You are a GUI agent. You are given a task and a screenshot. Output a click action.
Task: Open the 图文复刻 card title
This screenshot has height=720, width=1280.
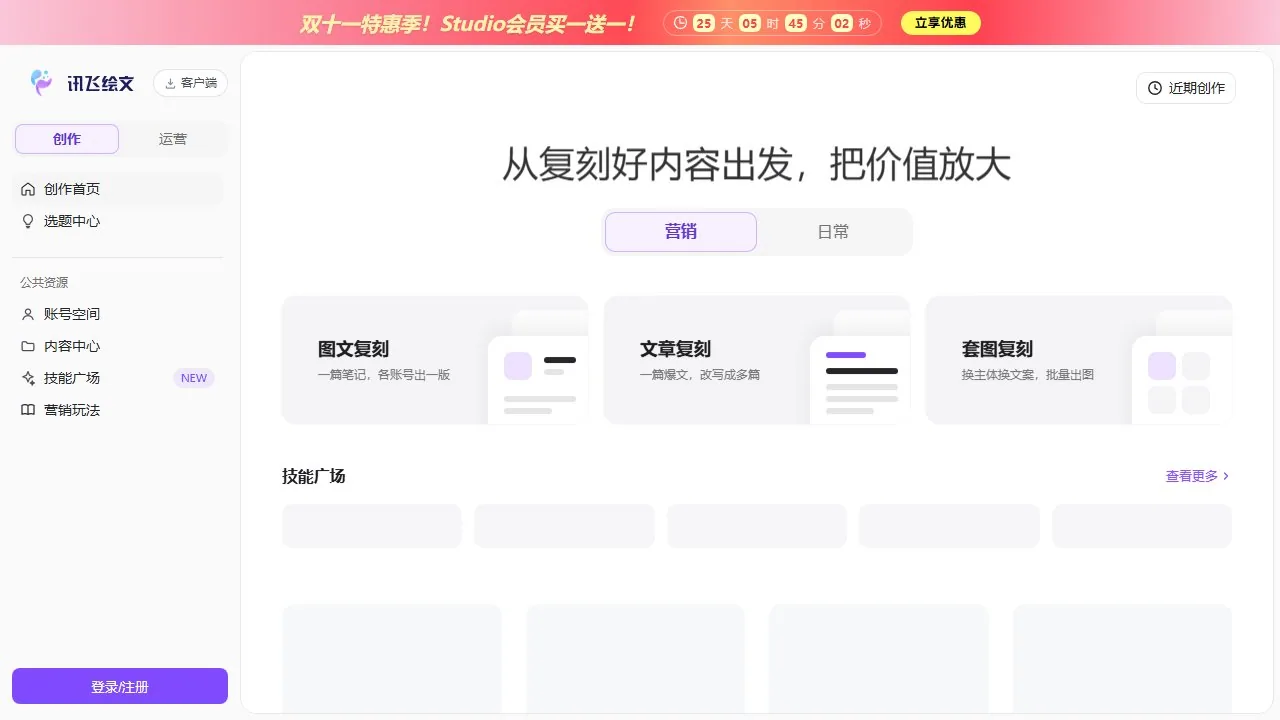pos(353,349)
